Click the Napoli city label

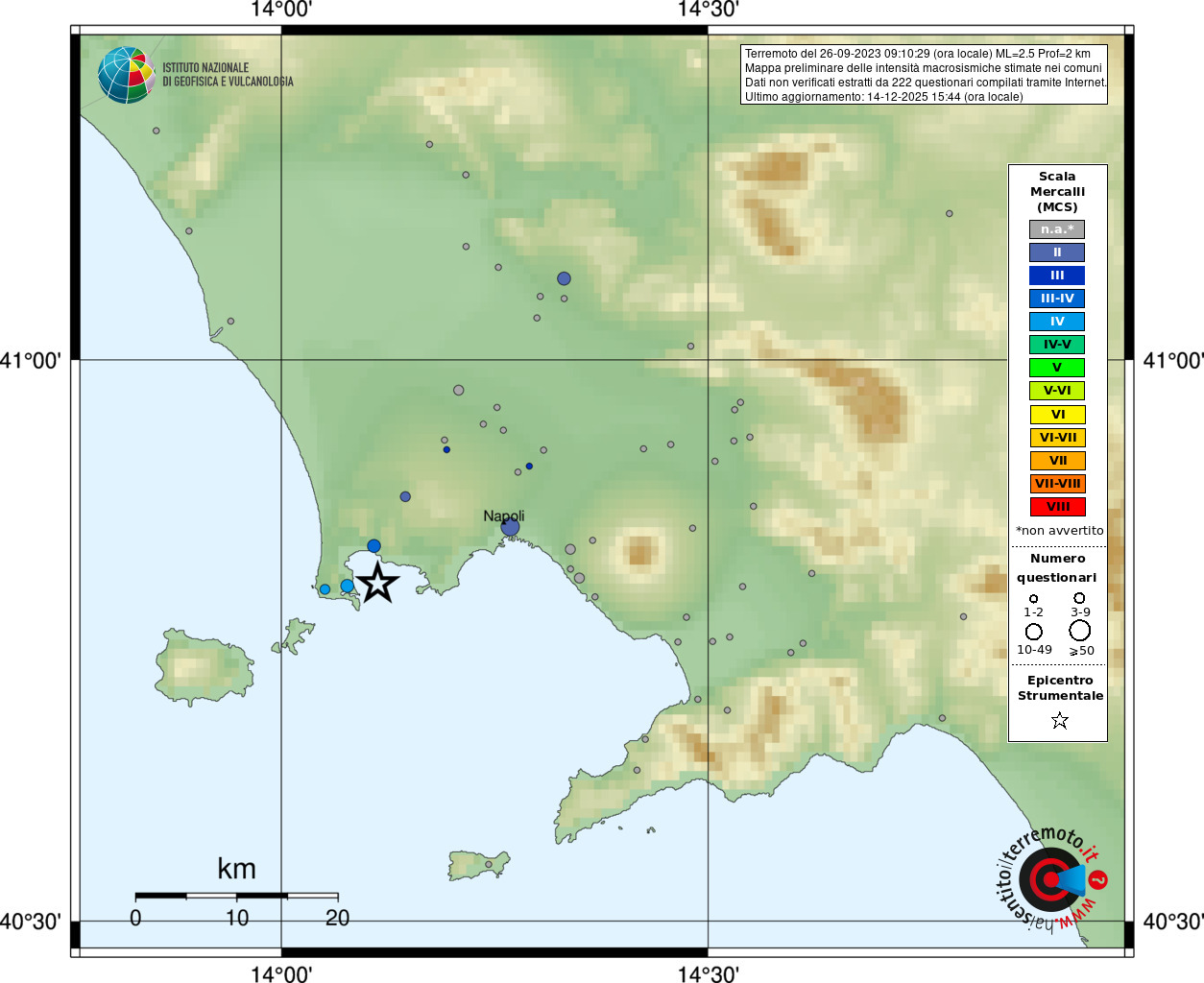pos(503,516)
